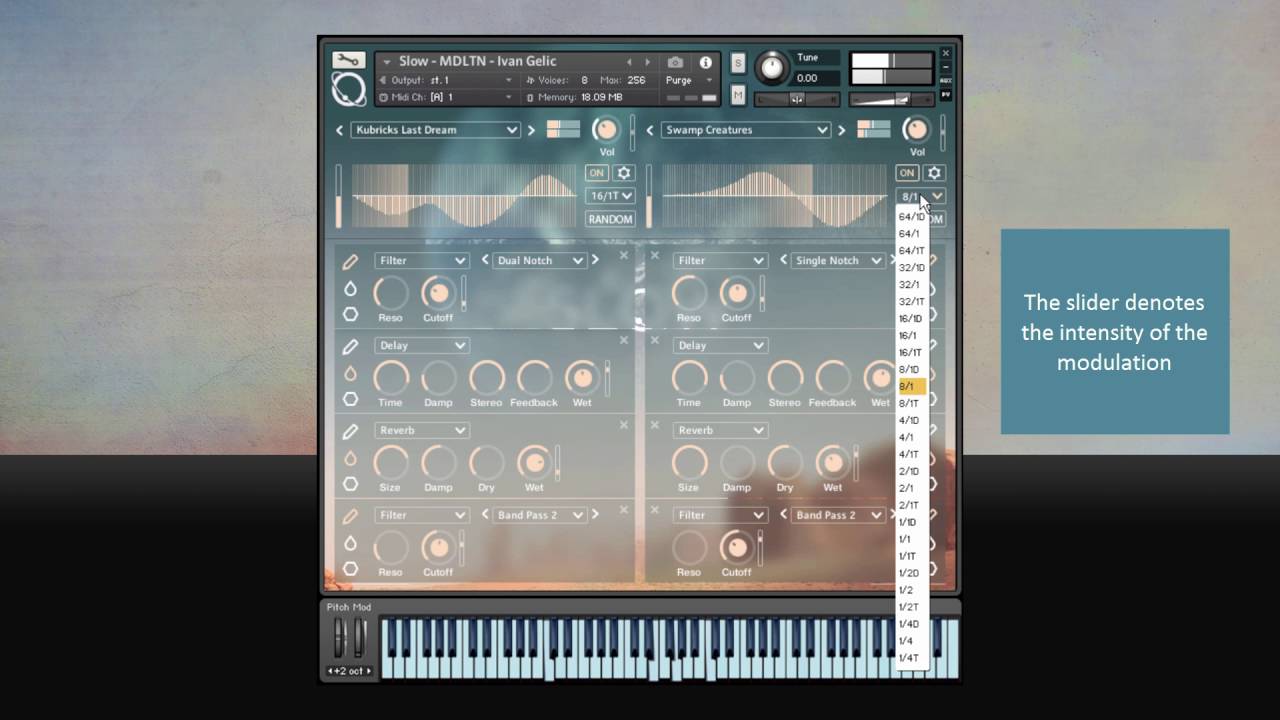Click the camera snapshot icon
Screen dimensions: 1280x720
click(x=675, y=62)
